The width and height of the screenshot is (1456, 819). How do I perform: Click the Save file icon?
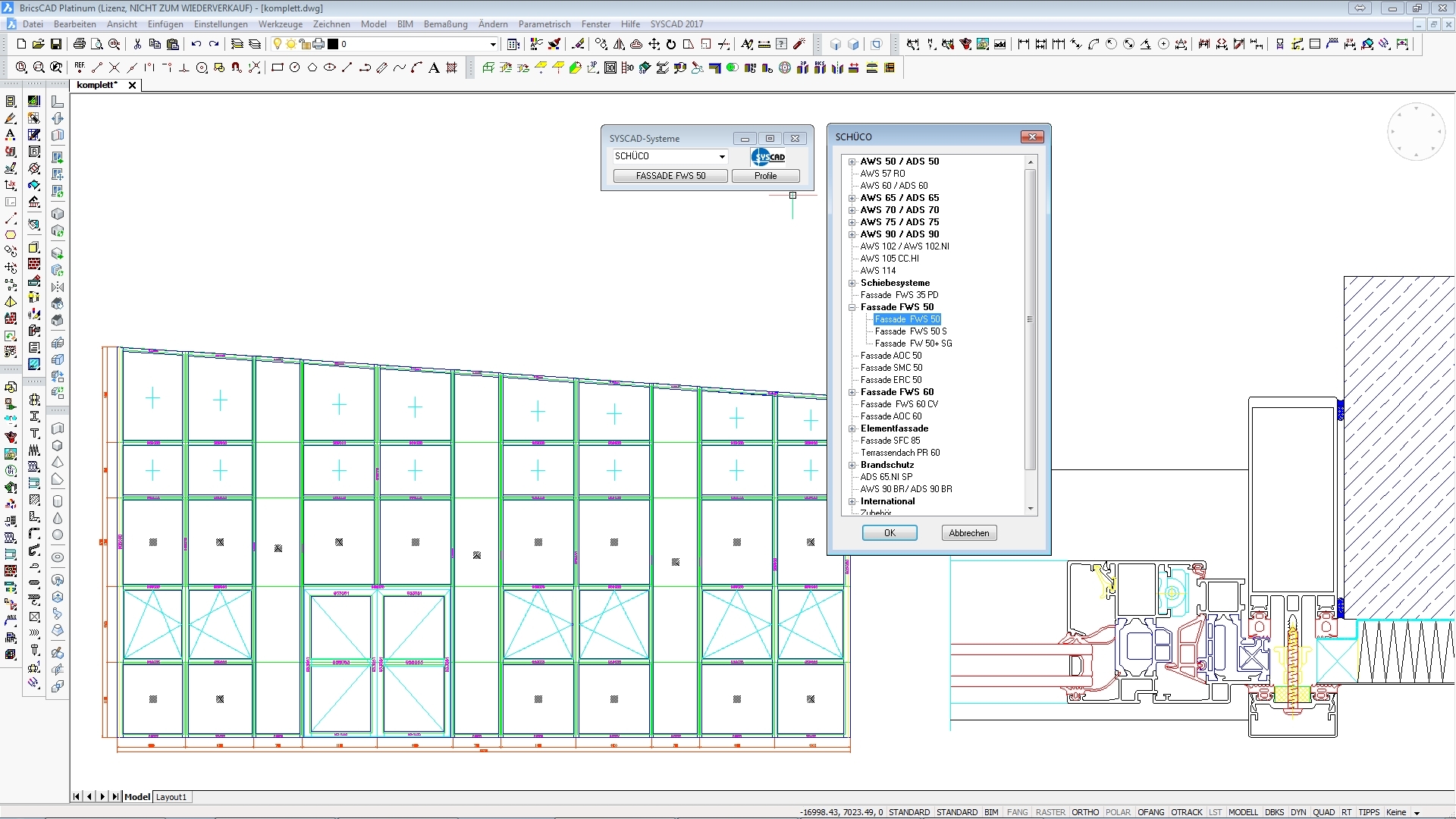(x=56, y=44)
